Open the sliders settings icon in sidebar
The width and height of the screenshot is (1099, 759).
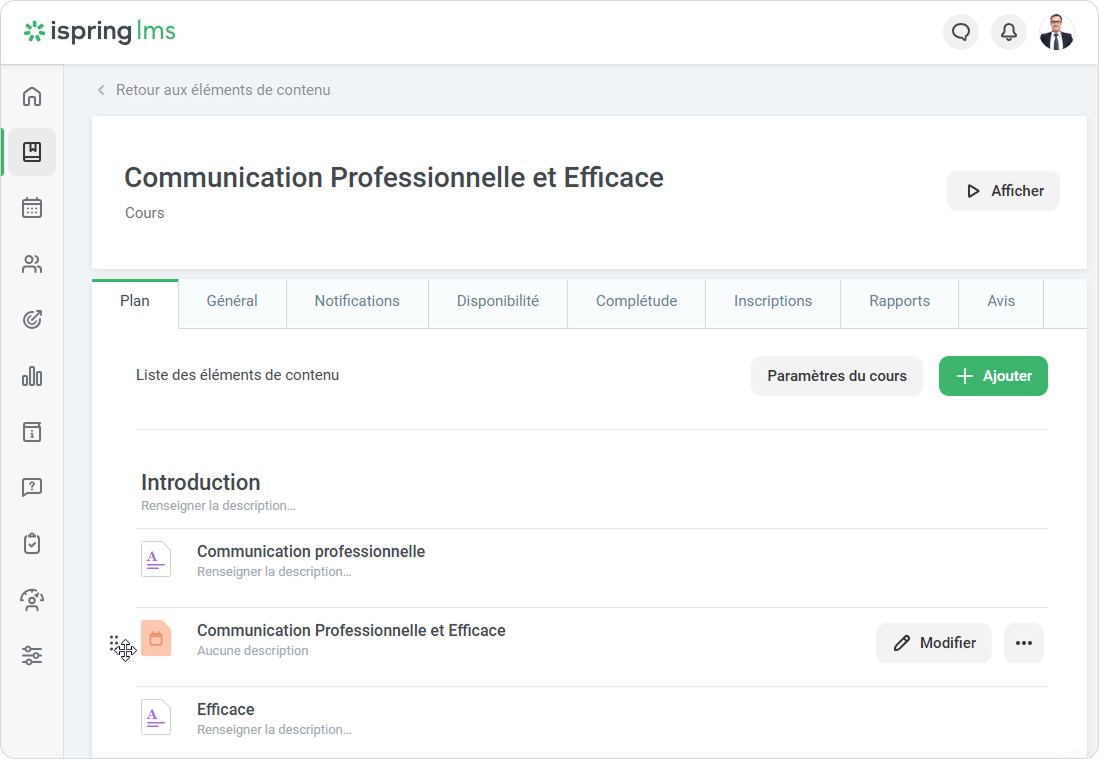(32, 656)
